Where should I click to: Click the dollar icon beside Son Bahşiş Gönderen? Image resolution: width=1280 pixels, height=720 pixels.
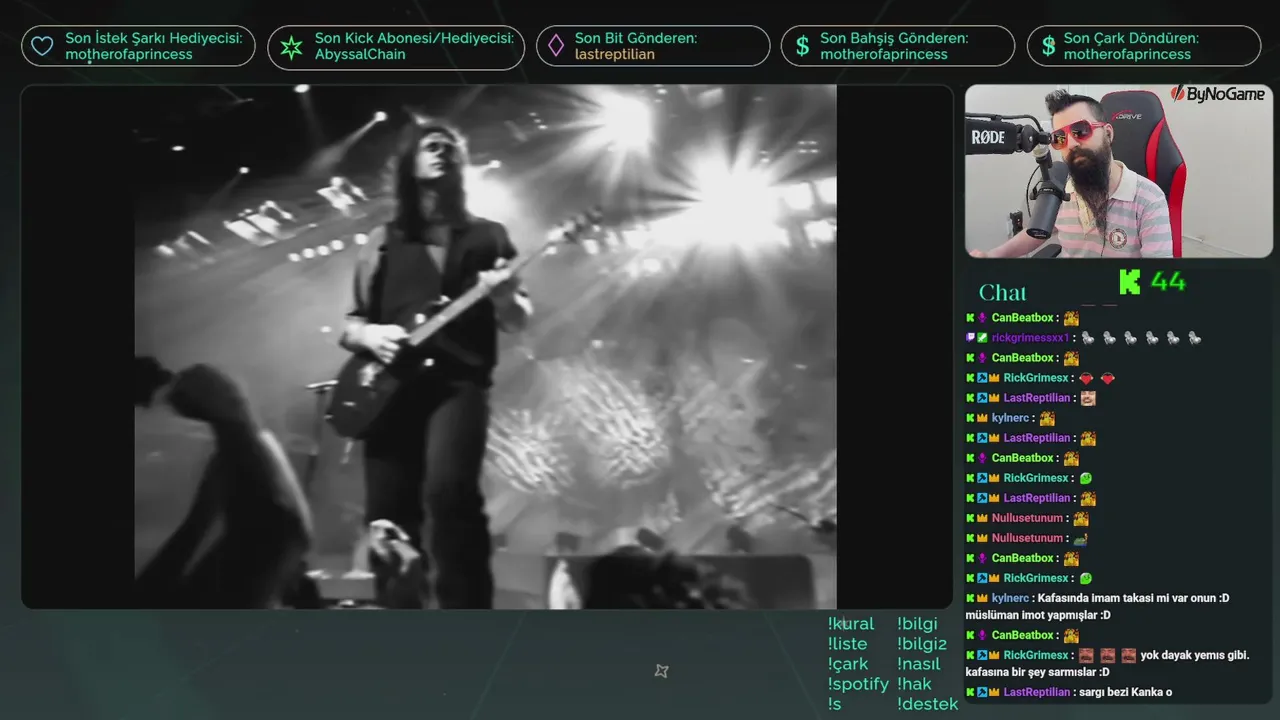pyautogui.click(x=802, y=46)
